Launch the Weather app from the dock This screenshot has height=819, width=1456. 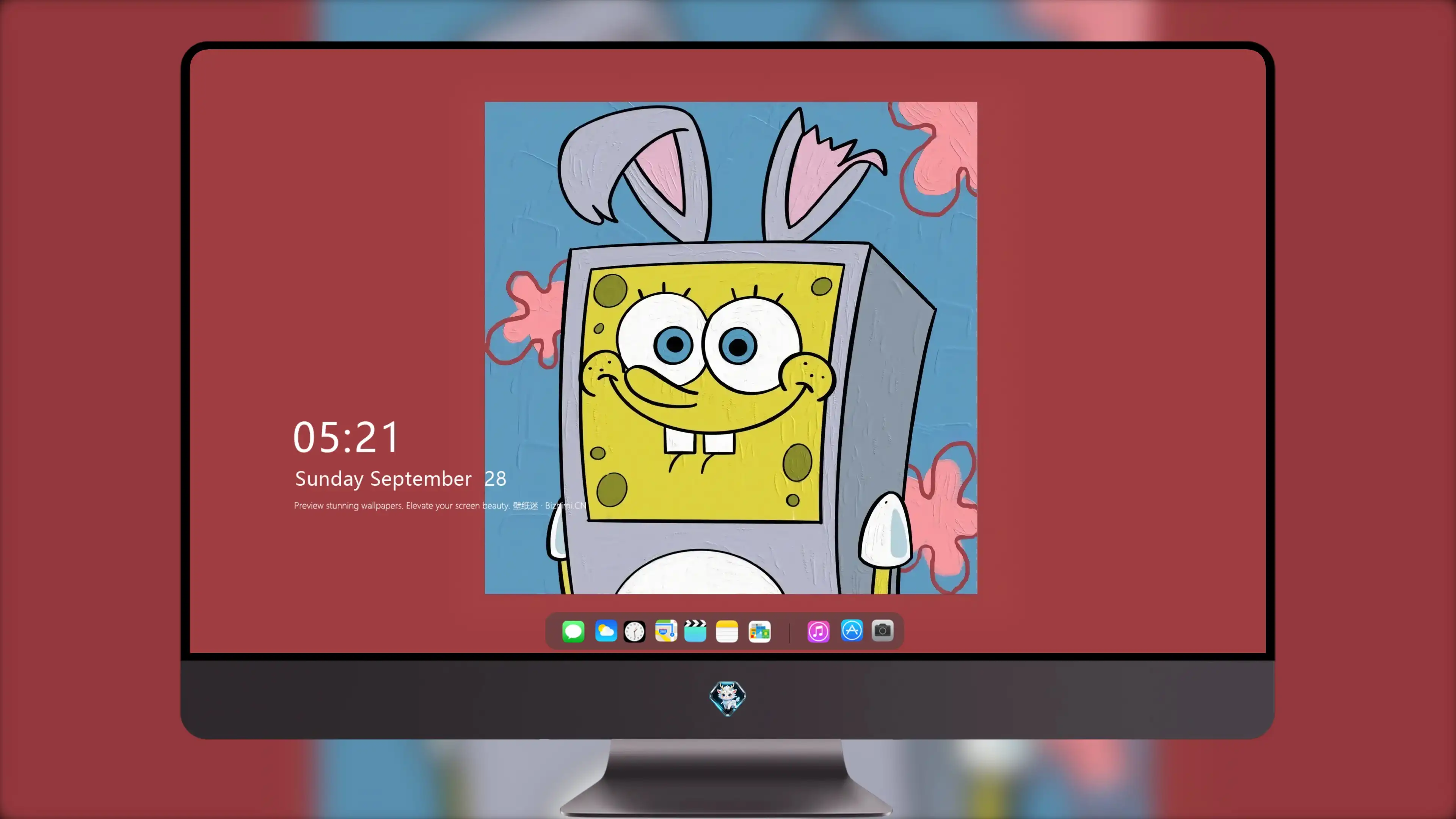click(x=606, y=631)
